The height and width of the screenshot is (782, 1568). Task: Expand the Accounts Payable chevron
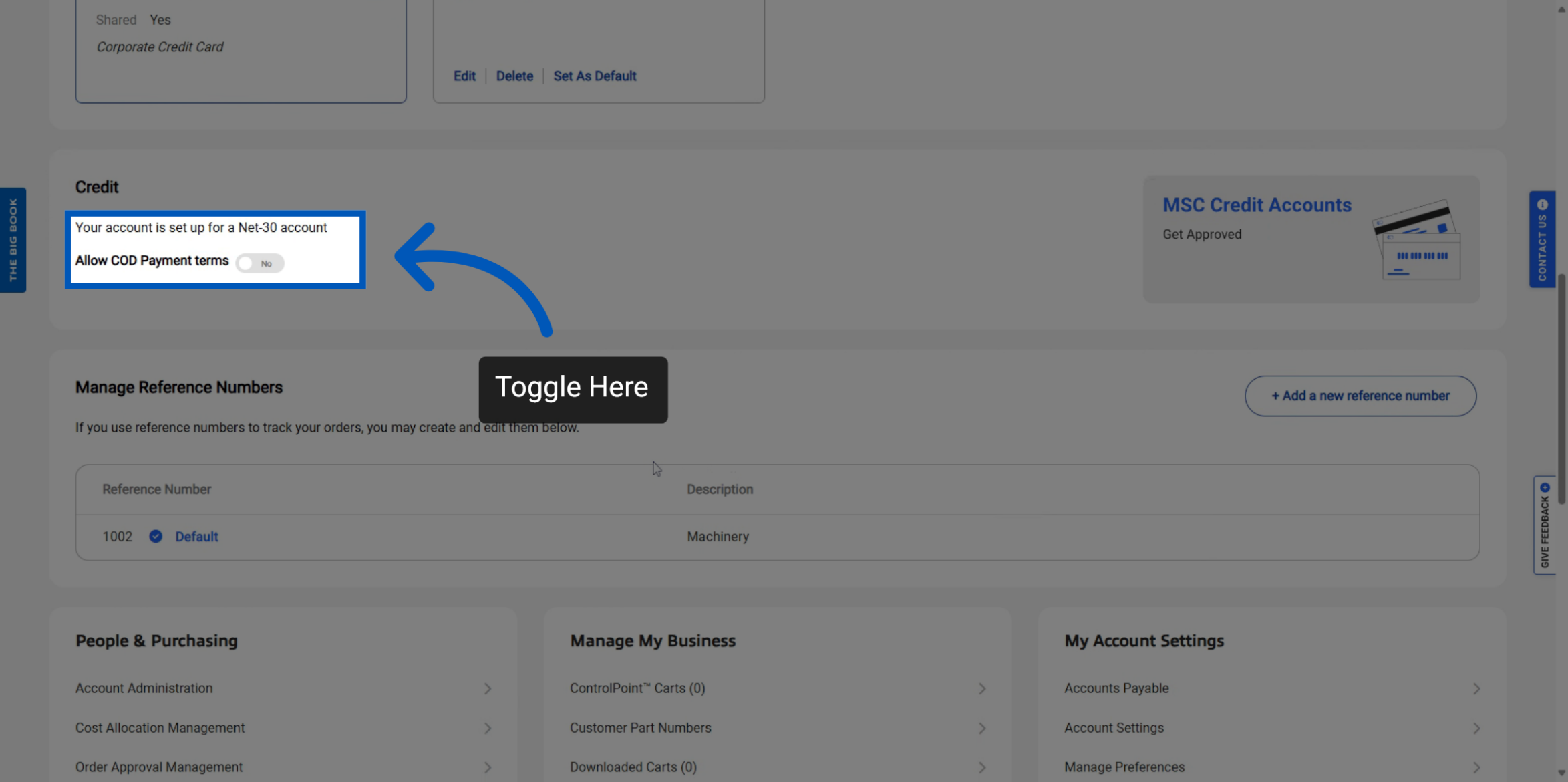click(1476, 688)
